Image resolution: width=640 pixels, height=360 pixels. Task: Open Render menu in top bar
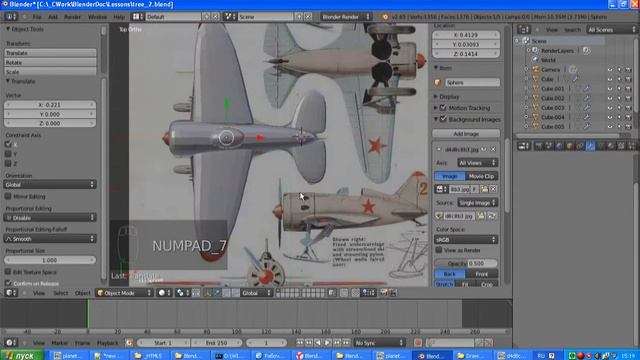pos(72,17)
